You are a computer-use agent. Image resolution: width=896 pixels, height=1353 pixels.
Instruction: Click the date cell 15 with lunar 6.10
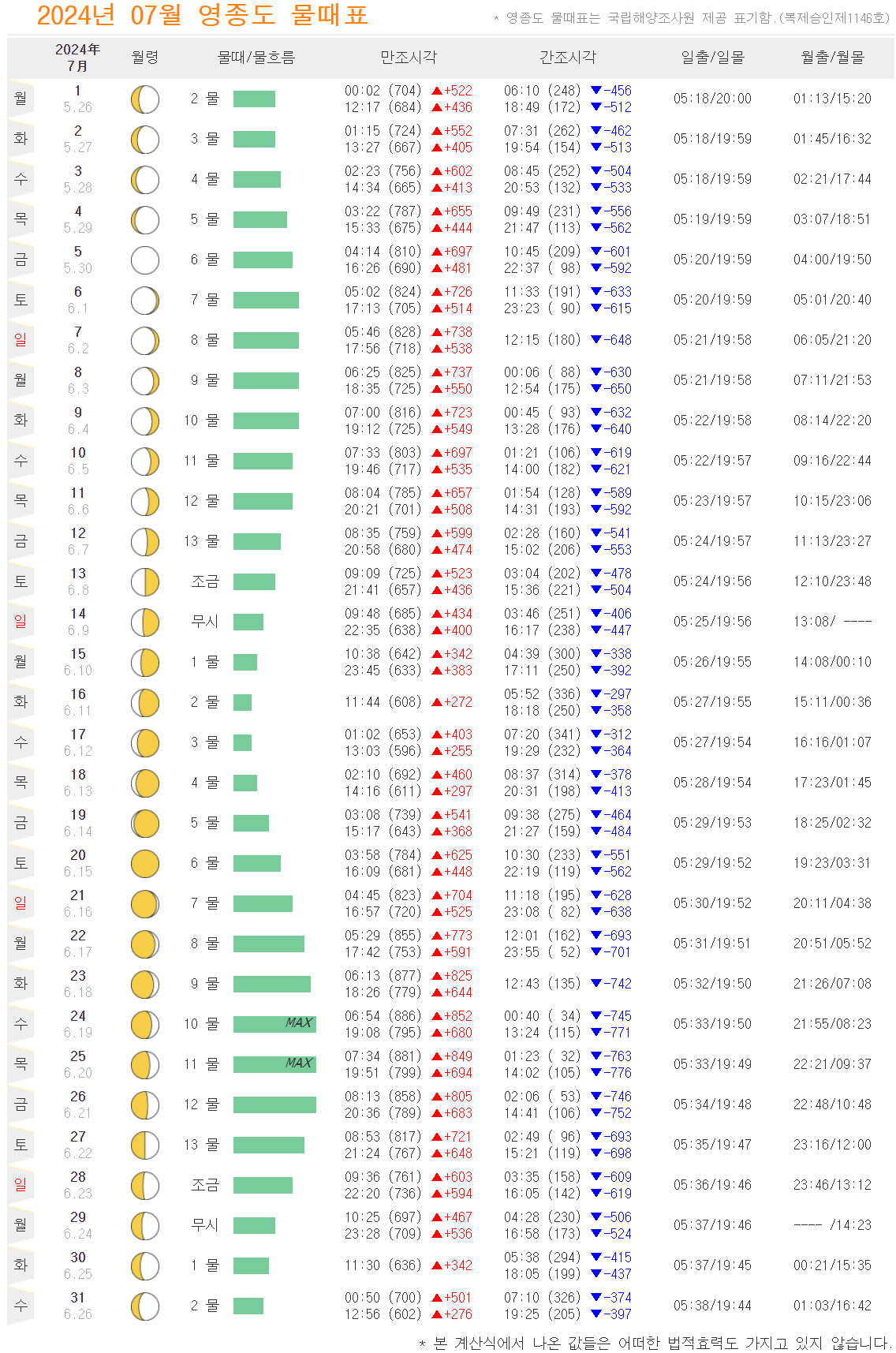pos(78,662)
